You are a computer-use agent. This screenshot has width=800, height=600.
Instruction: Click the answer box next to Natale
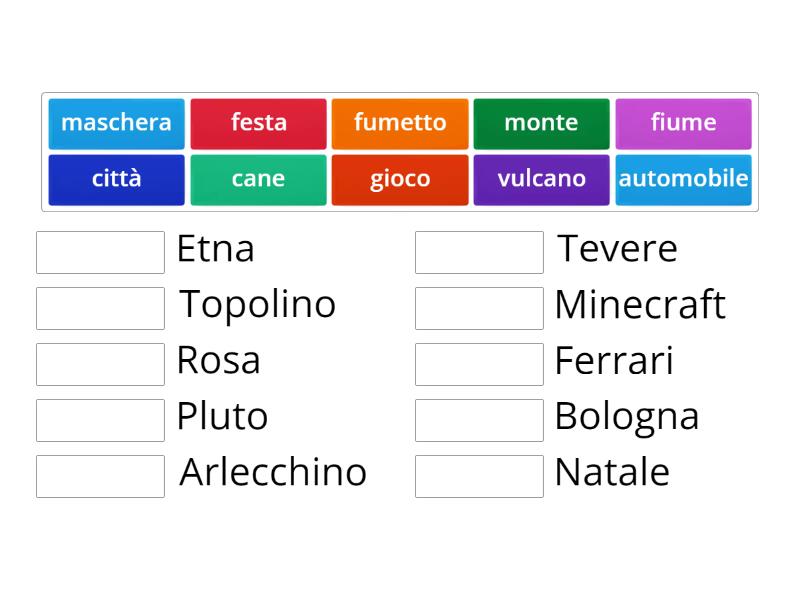(478, 476)
